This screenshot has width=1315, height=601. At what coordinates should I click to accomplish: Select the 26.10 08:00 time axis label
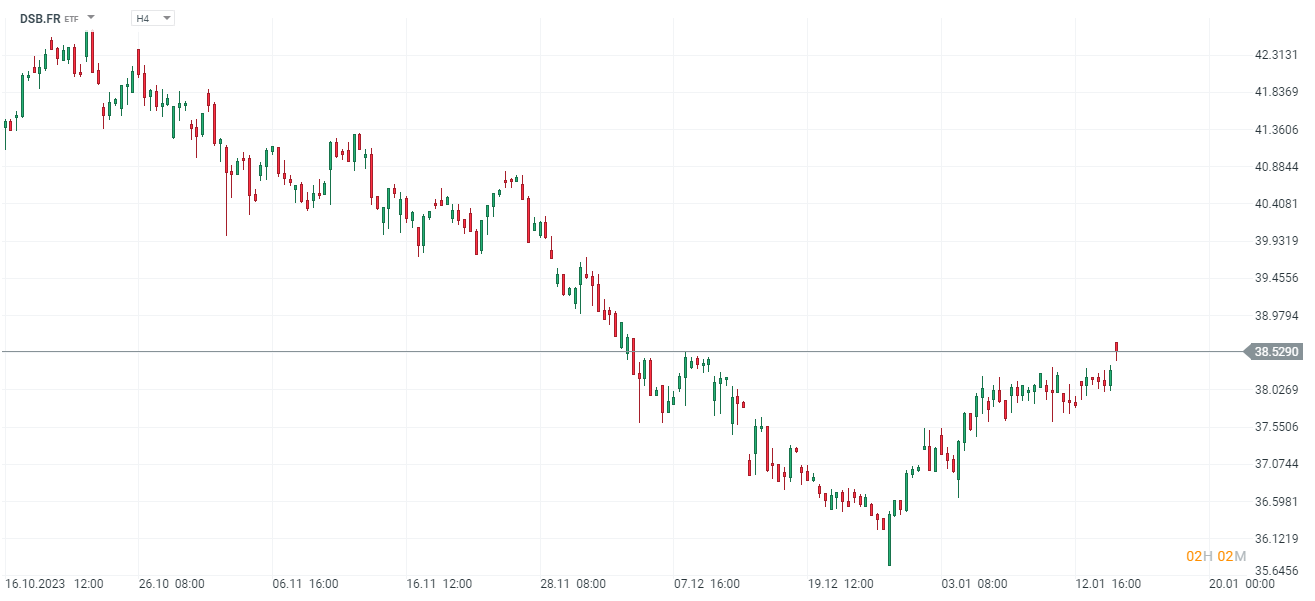tap(172, 583)
